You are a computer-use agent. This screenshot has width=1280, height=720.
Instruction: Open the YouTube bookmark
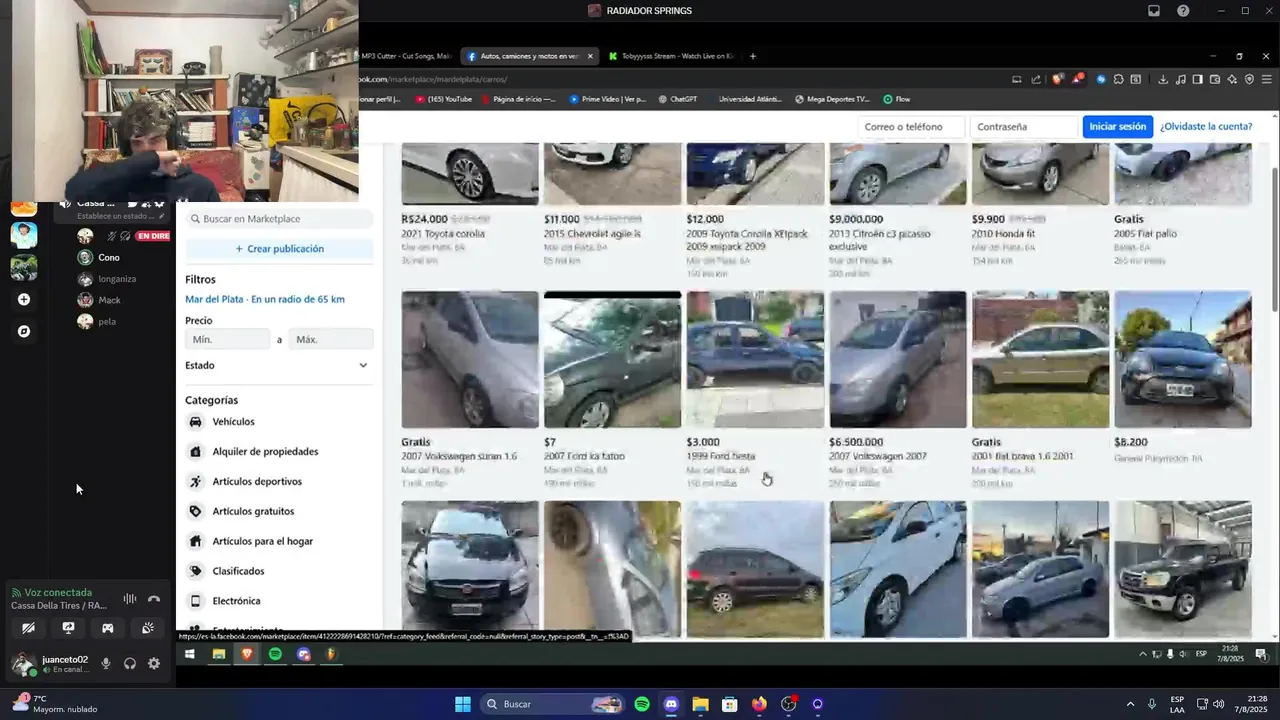tap(444, 99)
